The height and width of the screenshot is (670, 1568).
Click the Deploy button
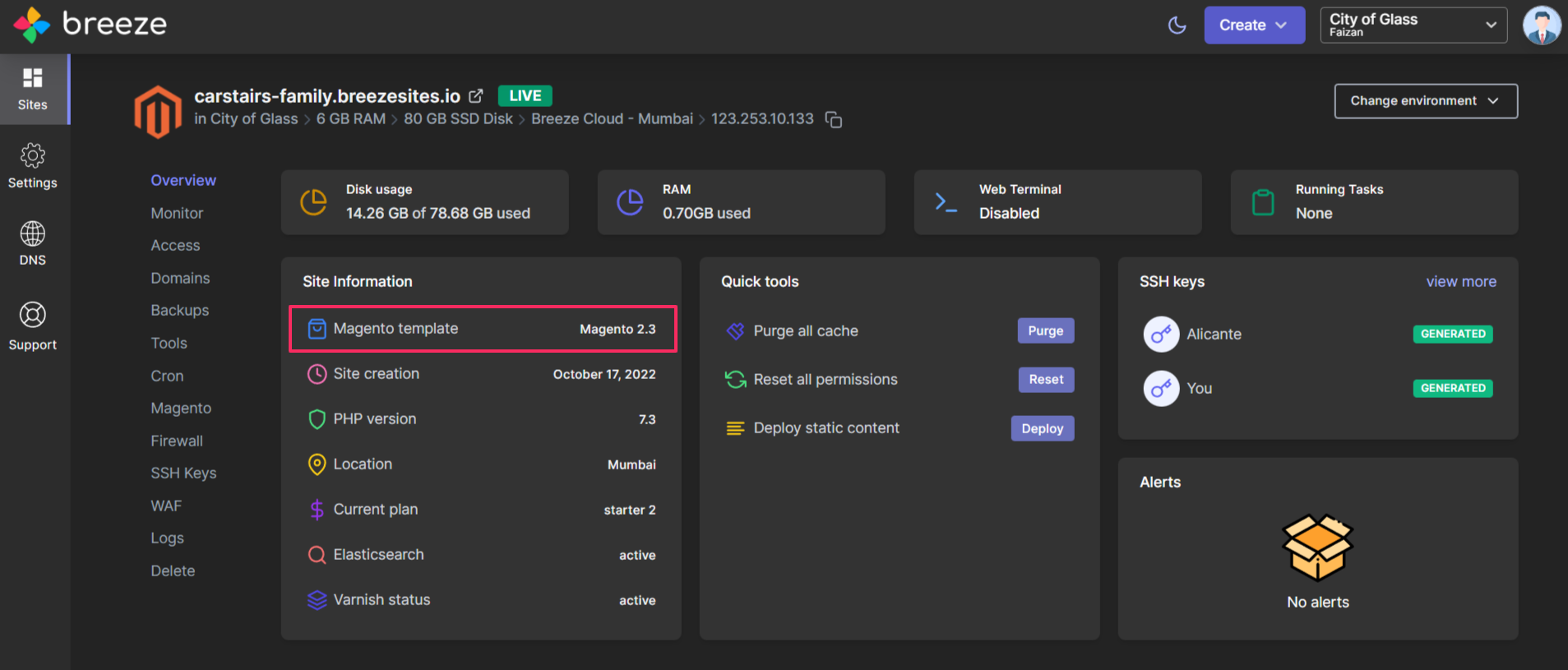click(1043, 428)
